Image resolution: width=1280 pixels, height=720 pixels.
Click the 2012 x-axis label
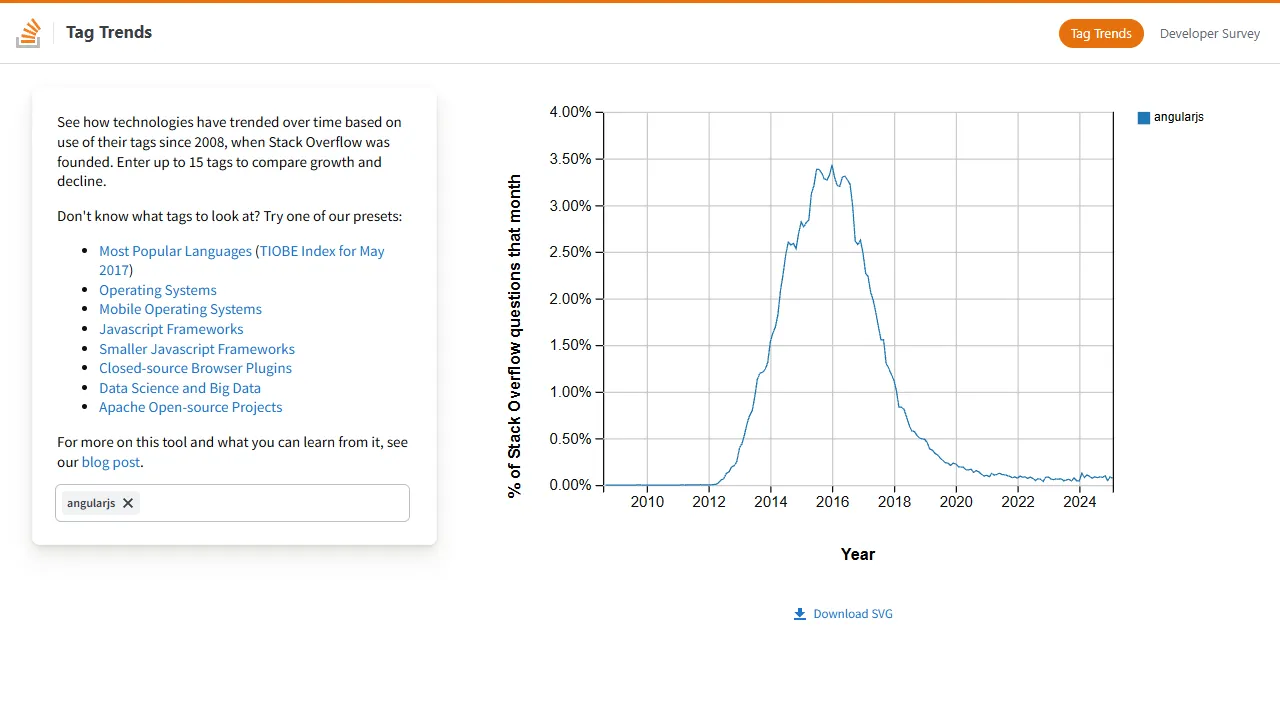coord(709,502)
